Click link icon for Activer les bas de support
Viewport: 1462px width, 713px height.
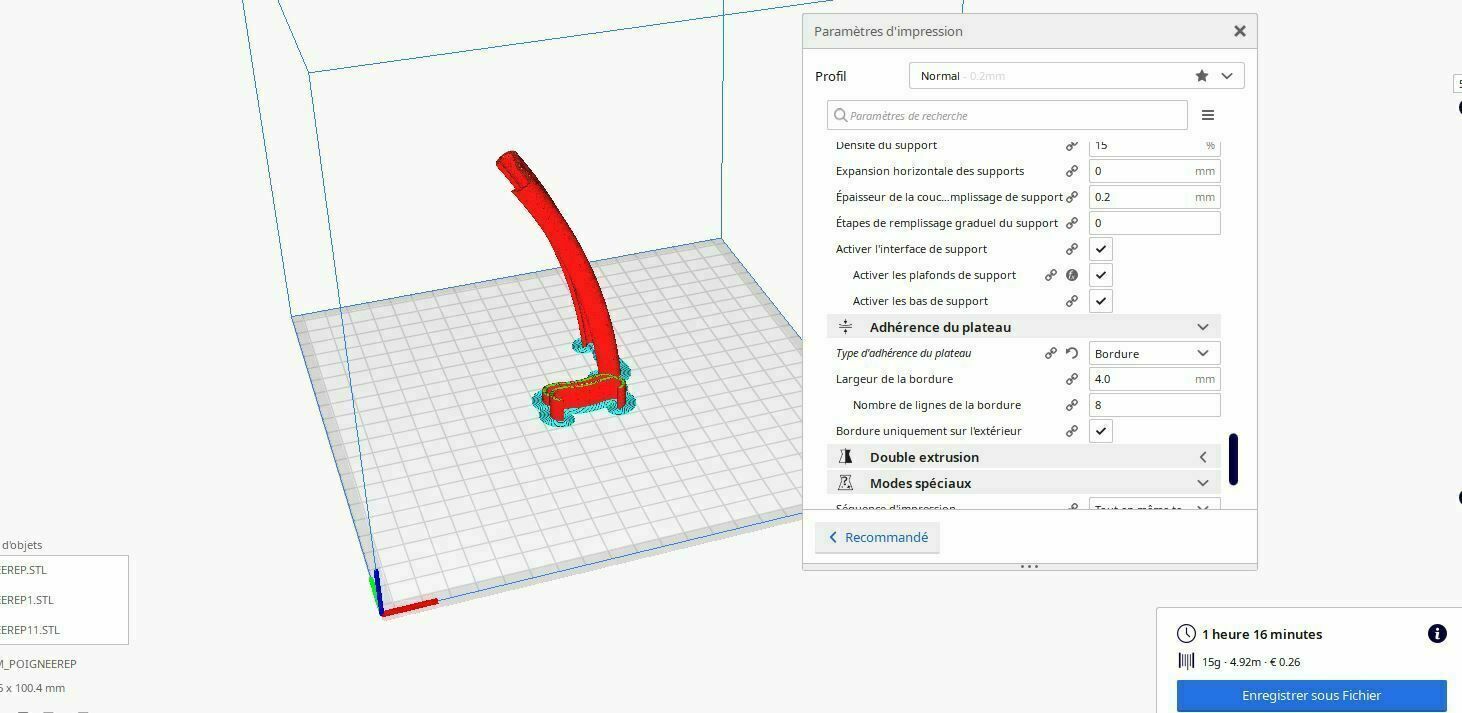[1072, 301]
